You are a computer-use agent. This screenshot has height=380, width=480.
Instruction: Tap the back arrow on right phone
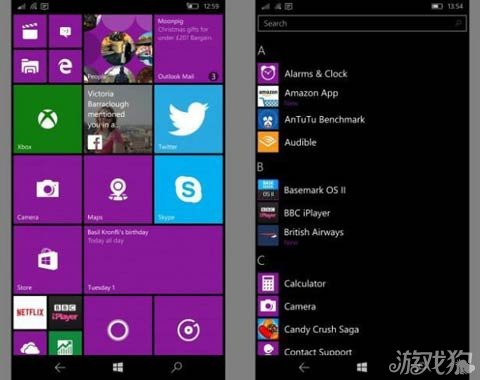tap(304, 368)
